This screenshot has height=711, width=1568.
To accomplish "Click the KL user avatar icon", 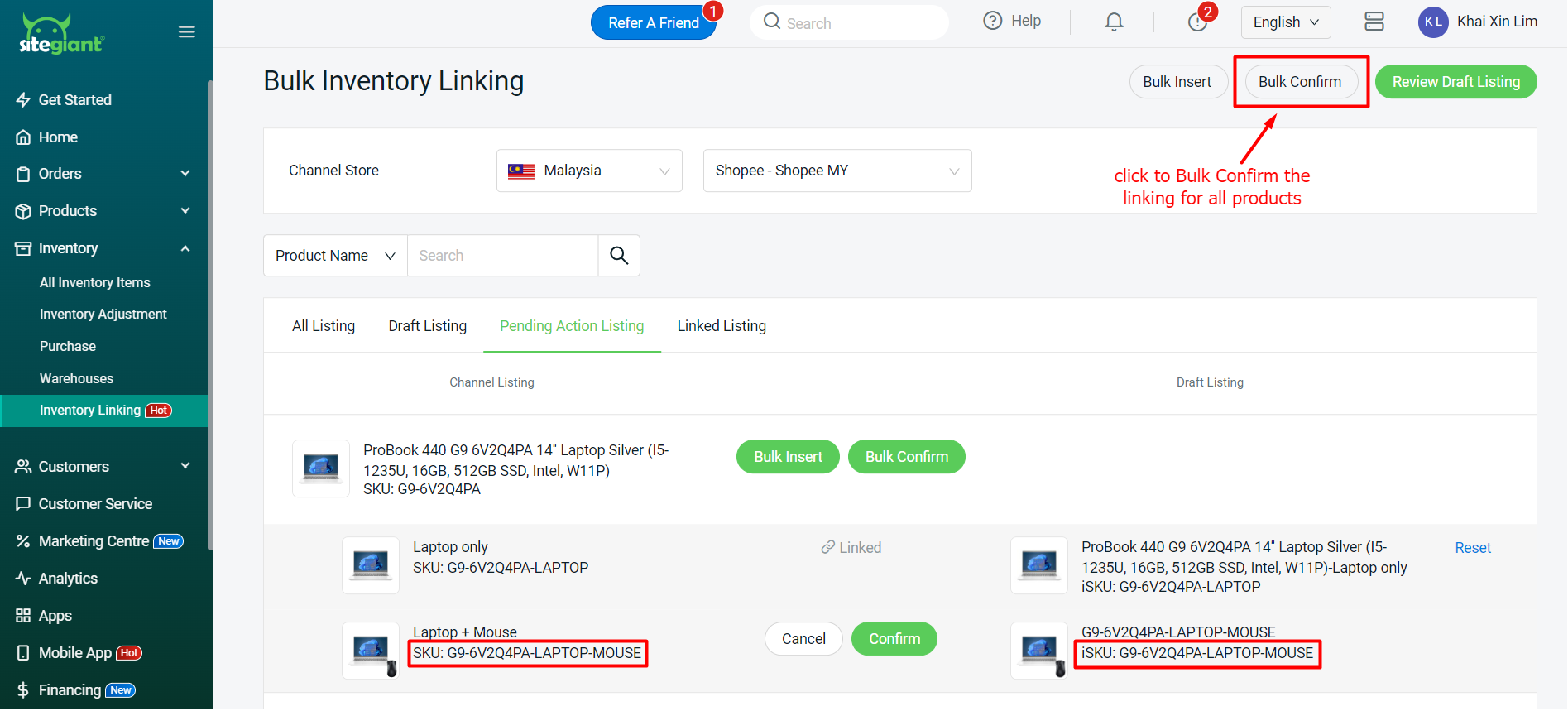I will (x=1433, y=22).
